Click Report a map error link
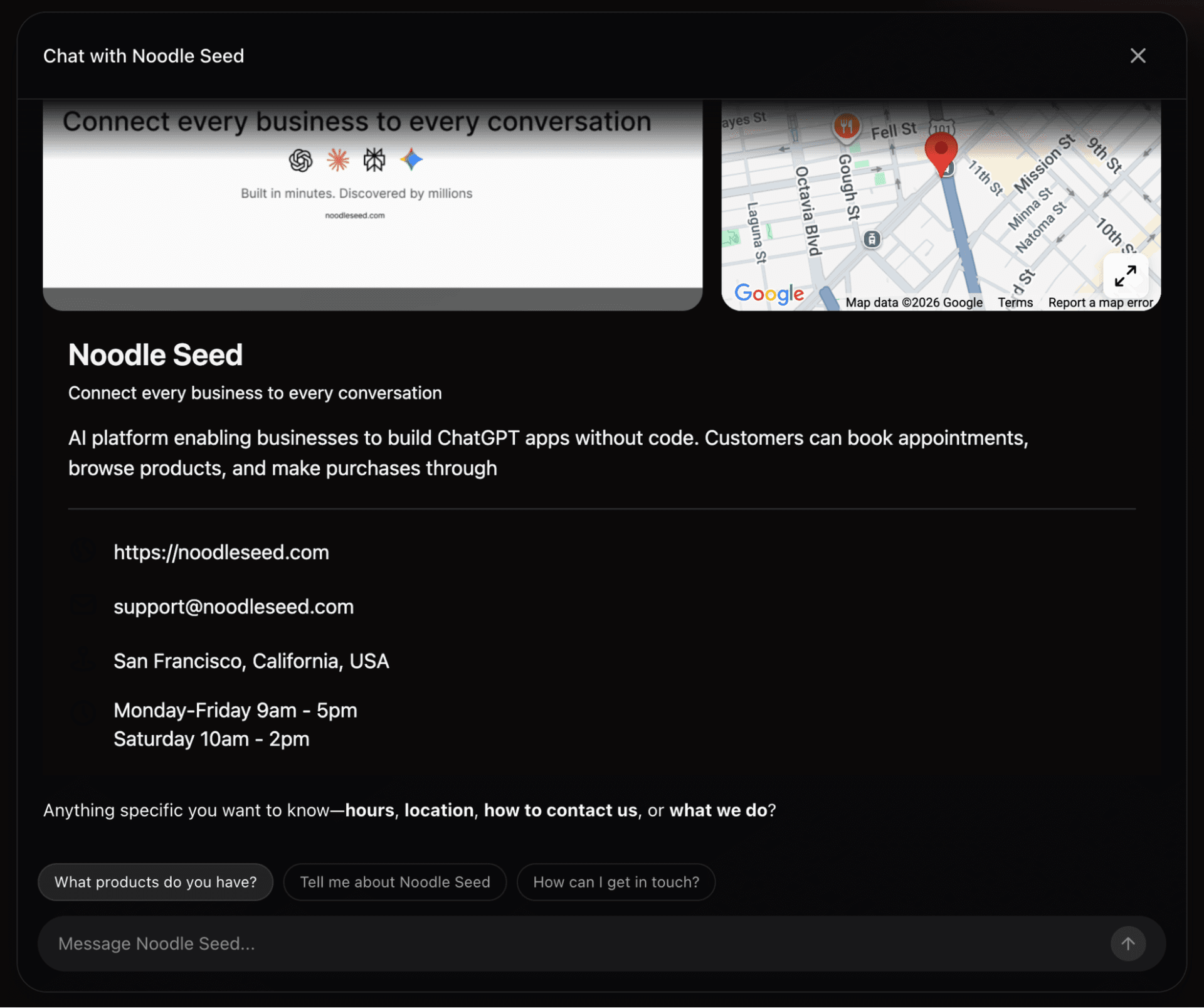1204x1008 pixels. pyautogui.click(x=1100, y=303)
